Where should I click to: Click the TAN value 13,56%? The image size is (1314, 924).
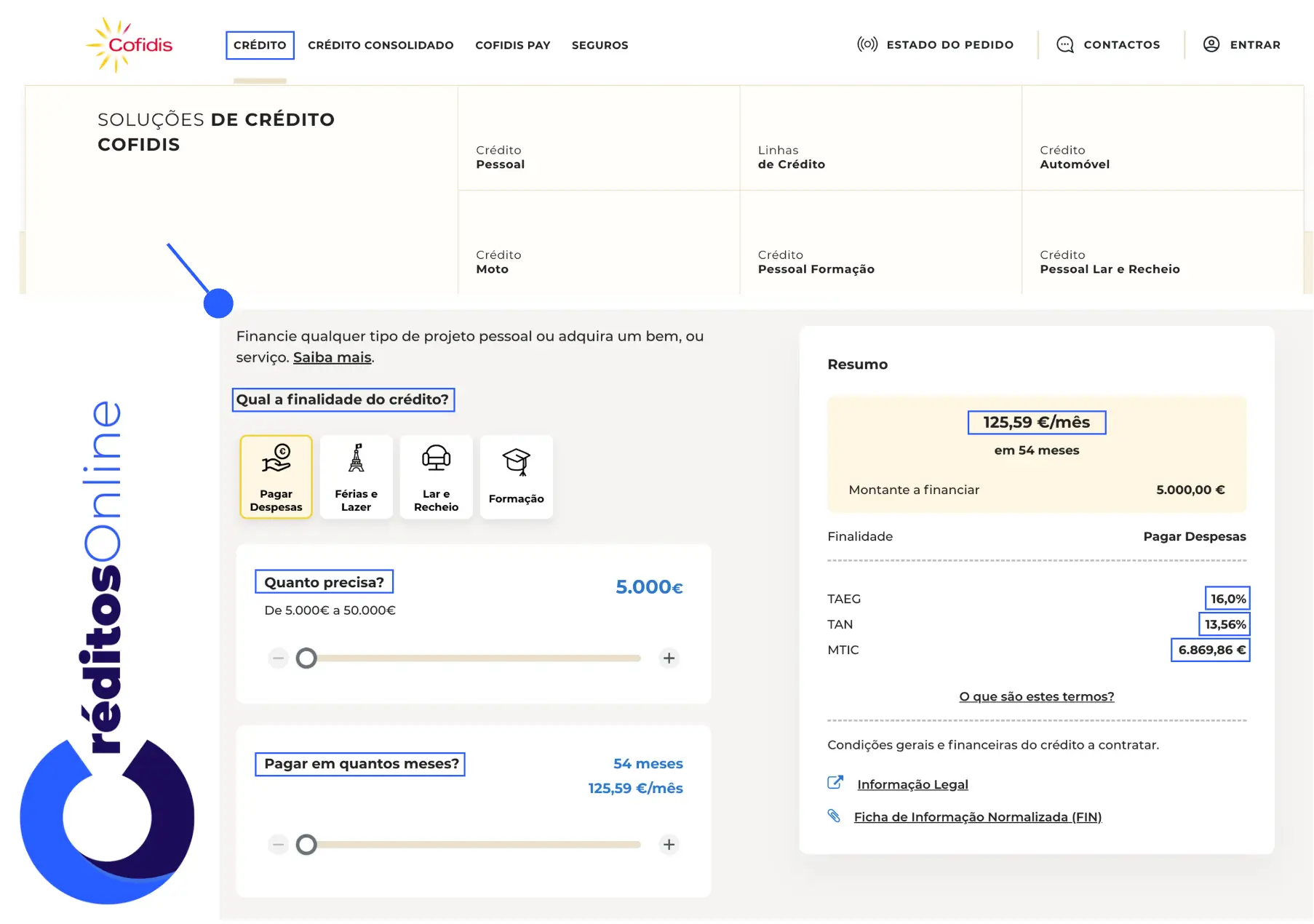tap(1225, 624)
